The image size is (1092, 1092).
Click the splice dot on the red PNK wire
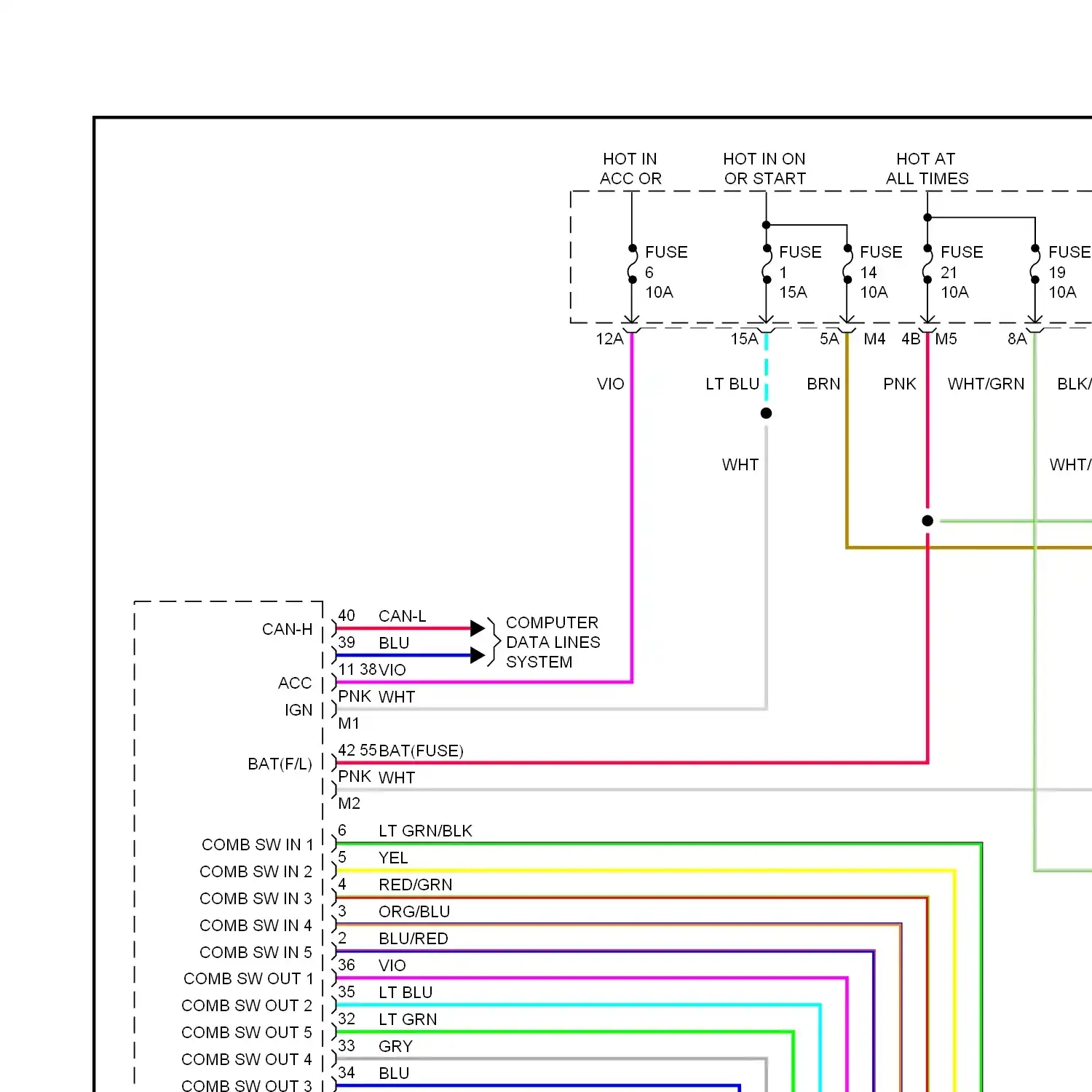coord(927,521)
